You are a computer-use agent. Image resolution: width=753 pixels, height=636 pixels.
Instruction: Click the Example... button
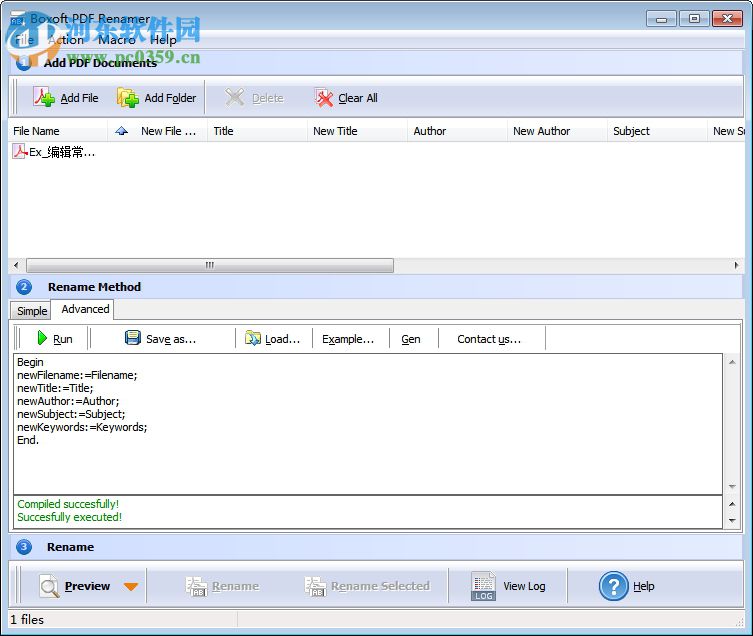coord(348,339)
